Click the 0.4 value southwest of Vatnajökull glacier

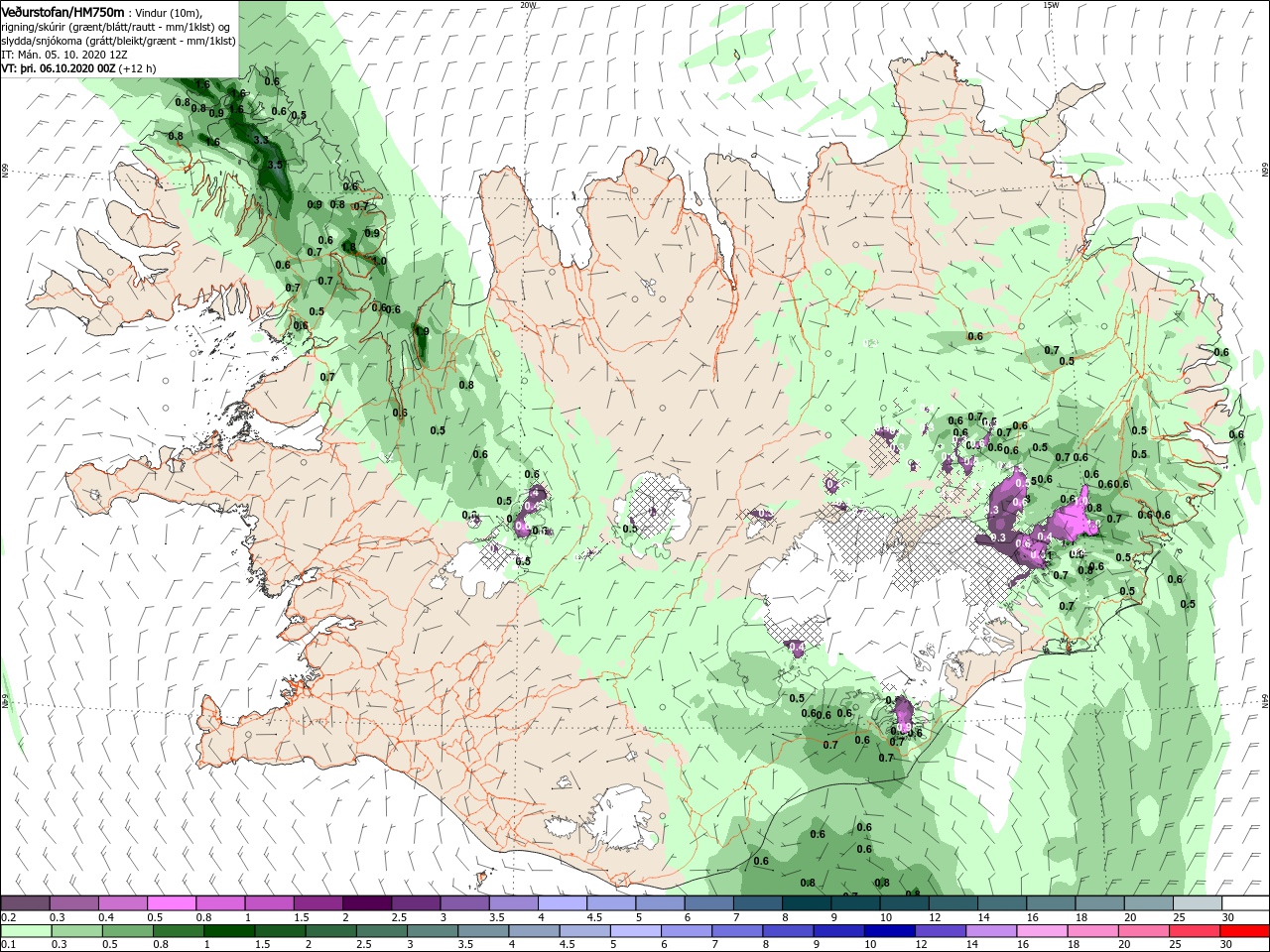[796, 648]
